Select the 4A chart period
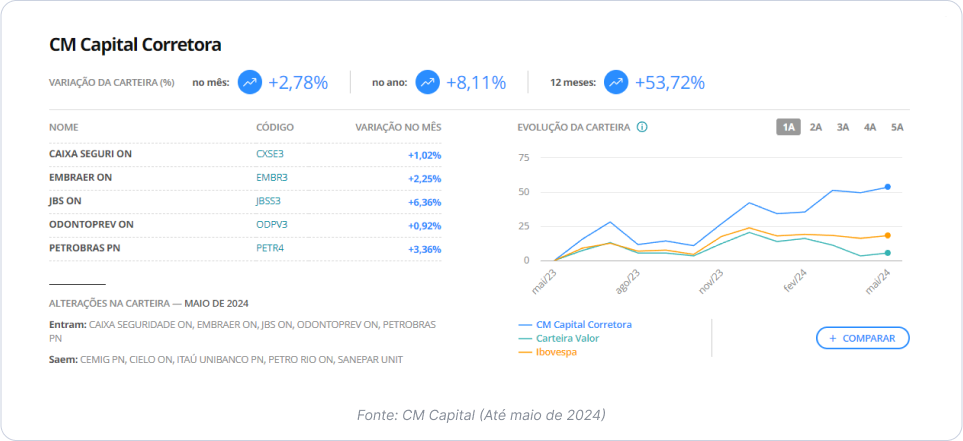The width and height of the screenshot is (963, 441). 870,127
